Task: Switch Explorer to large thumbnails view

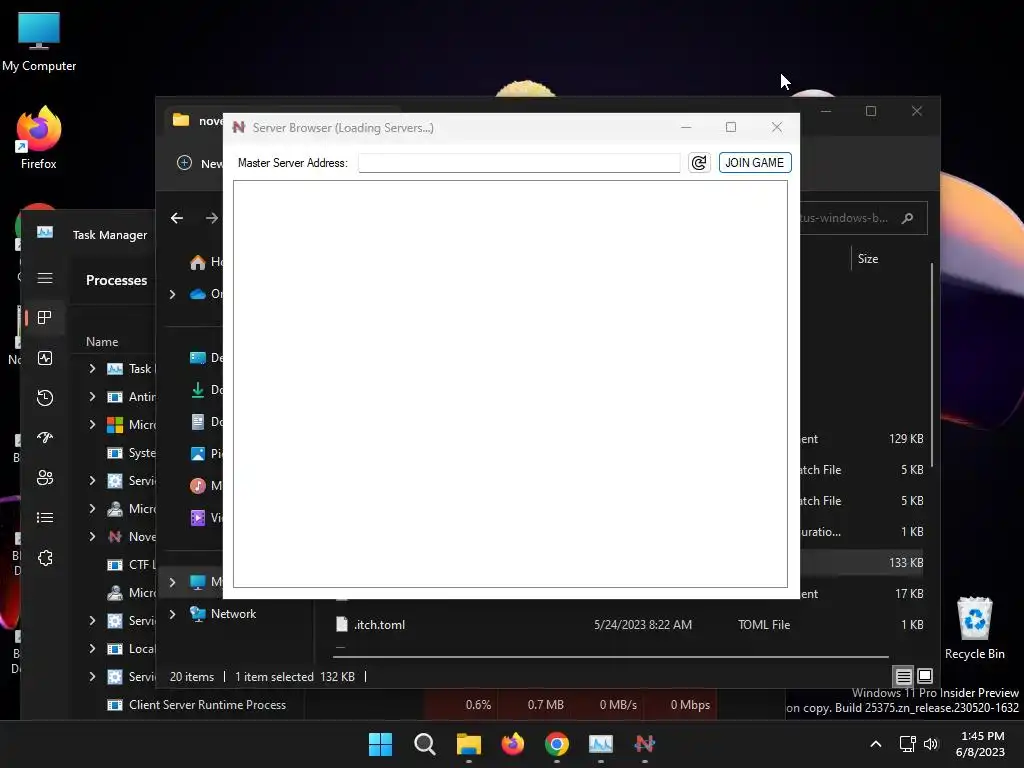Action: (925, 676)
